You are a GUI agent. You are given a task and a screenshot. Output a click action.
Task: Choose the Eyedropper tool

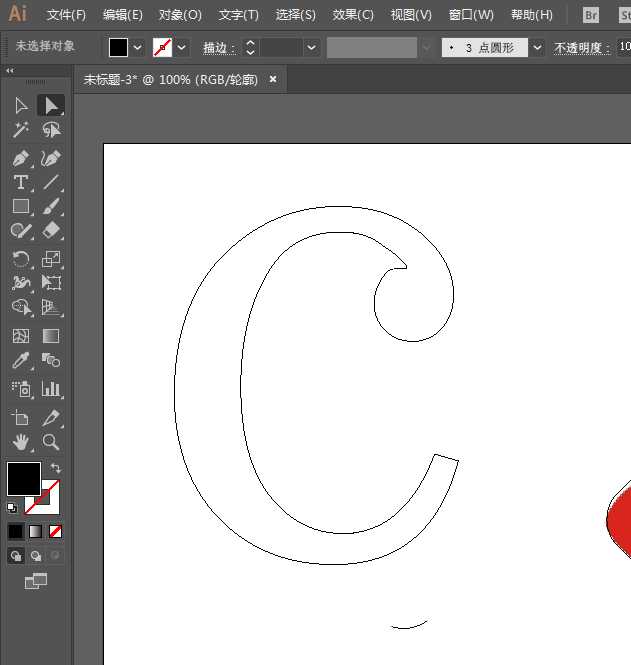click(x=20, y=360)
